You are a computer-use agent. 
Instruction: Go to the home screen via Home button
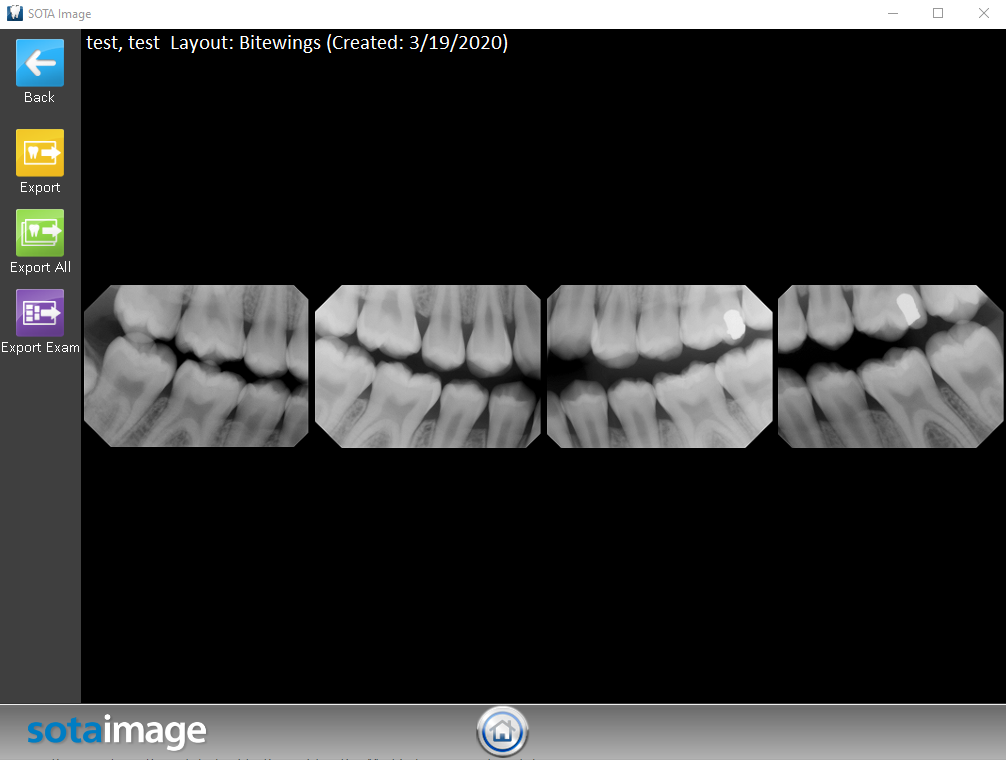click(x=502, y=732)
